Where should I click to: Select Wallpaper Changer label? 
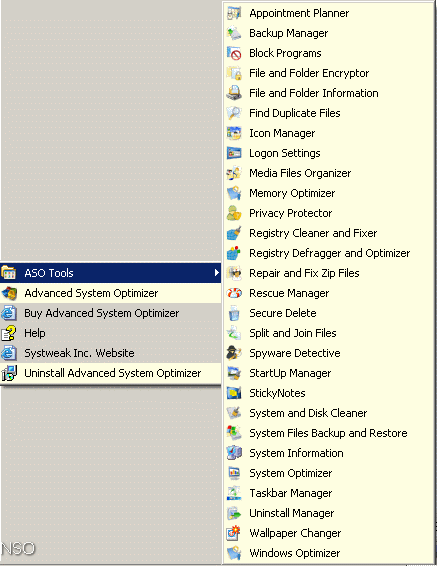(x=295, y=533)
